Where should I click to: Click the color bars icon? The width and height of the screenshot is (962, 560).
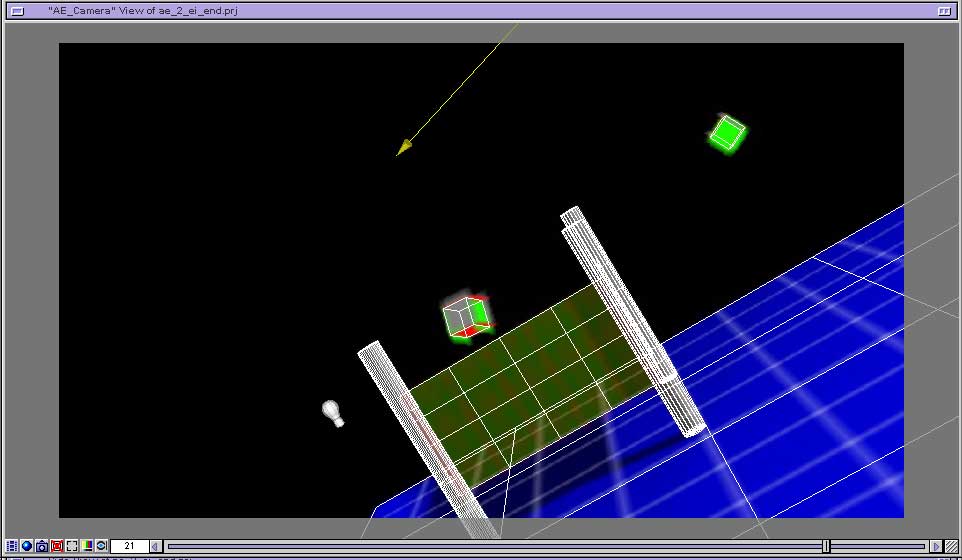click(x=87, y=546)
